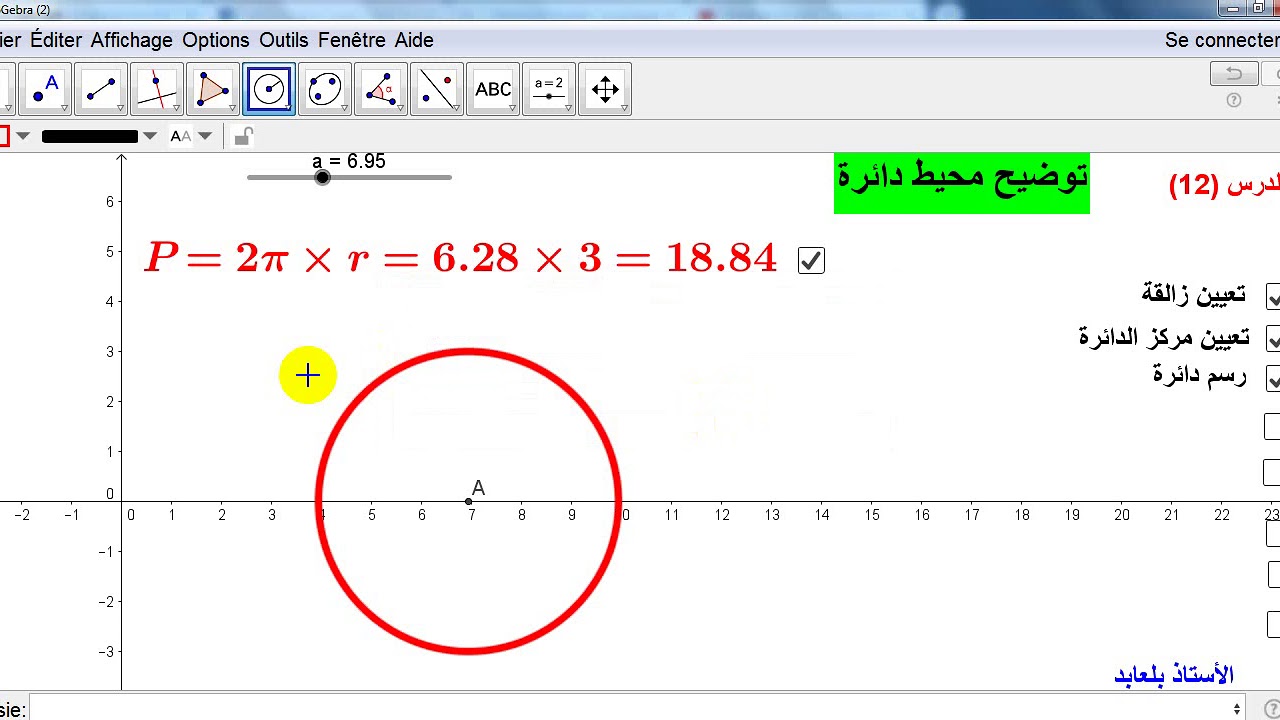
Task: Click the AA text size icon
Action: [181, 136]
